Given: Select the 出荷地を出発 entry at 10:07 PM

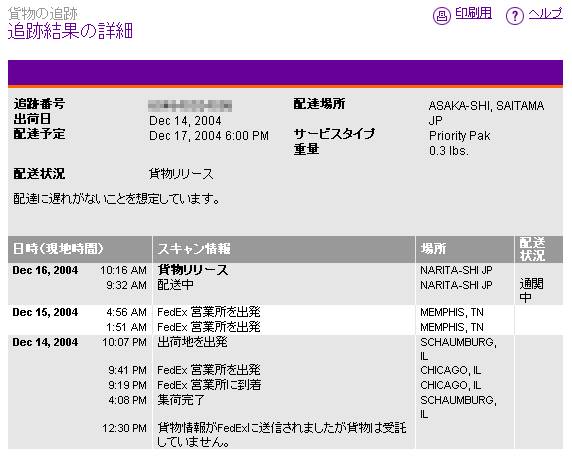Looking at the screenshot, I should tap(192, 342).
